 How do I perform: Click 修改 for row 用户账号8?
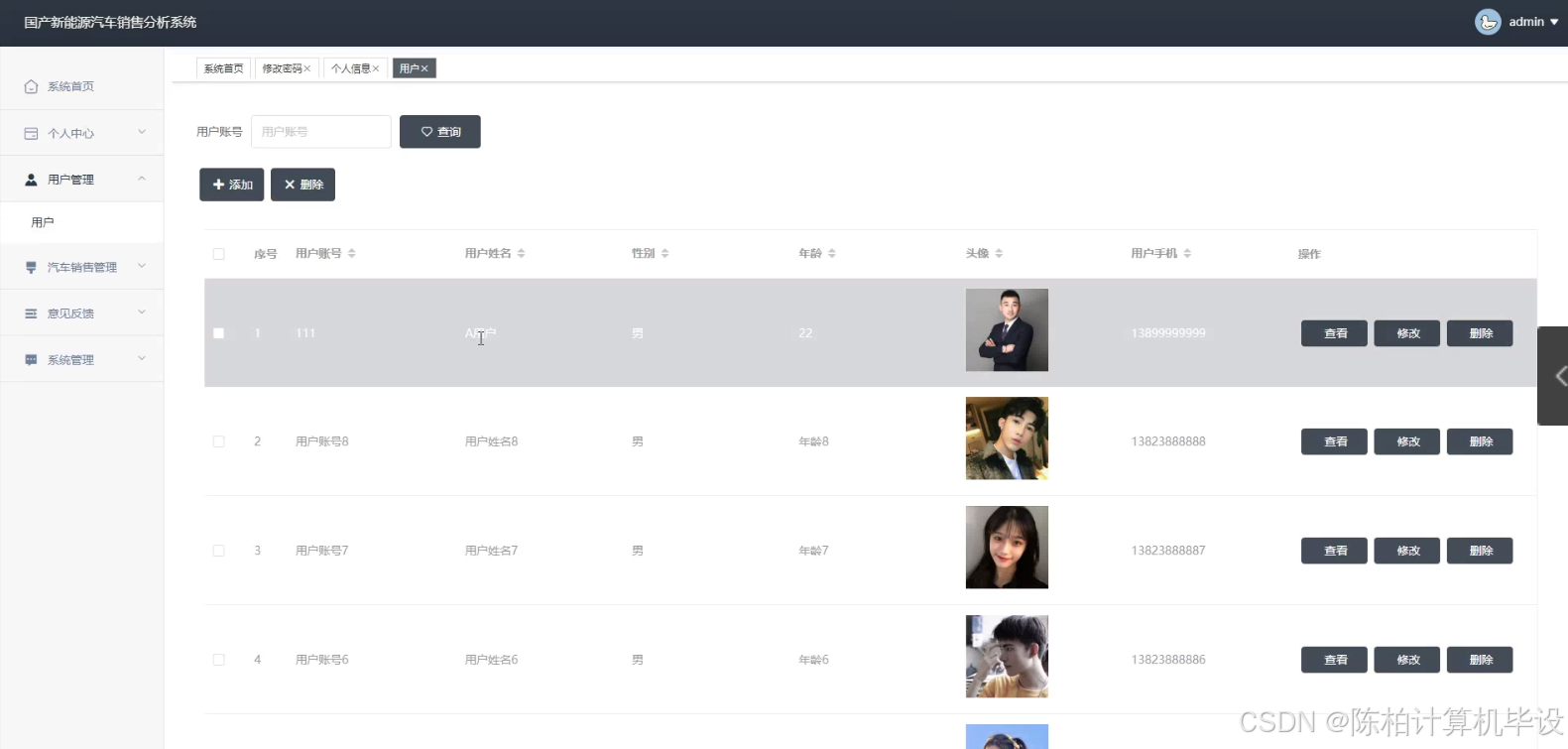[x=1407, y=441]
